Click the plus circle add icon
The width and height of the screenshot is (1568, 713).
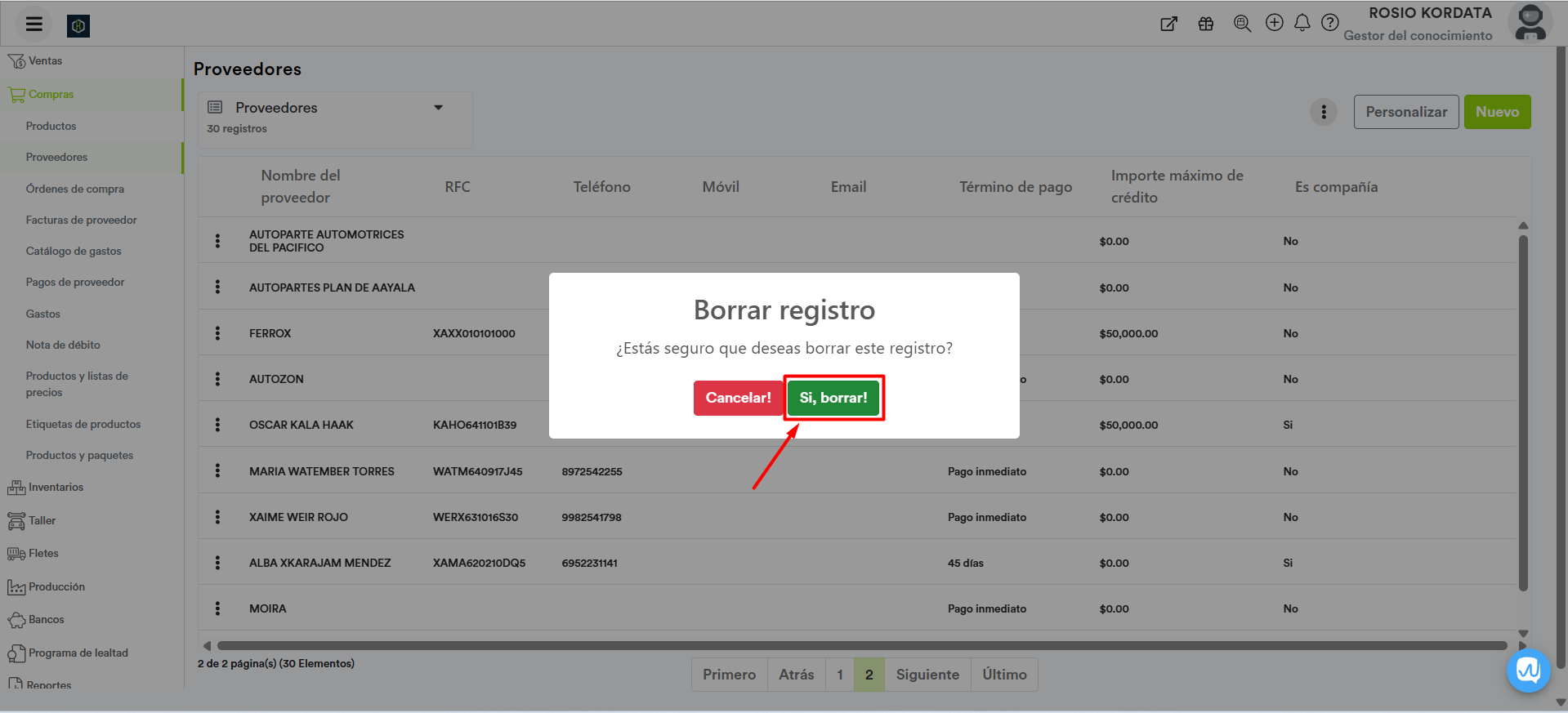[1274, 23]
